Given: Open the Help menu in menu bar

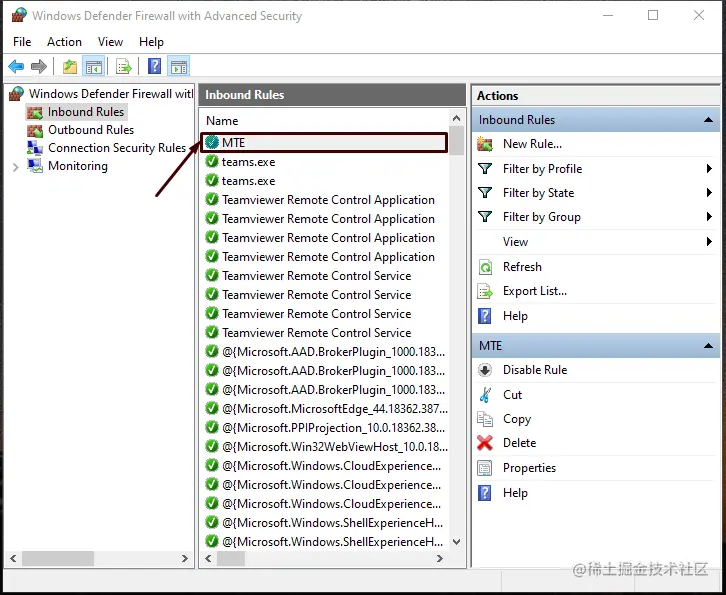Looking at the screenshot, I should 151,42.
